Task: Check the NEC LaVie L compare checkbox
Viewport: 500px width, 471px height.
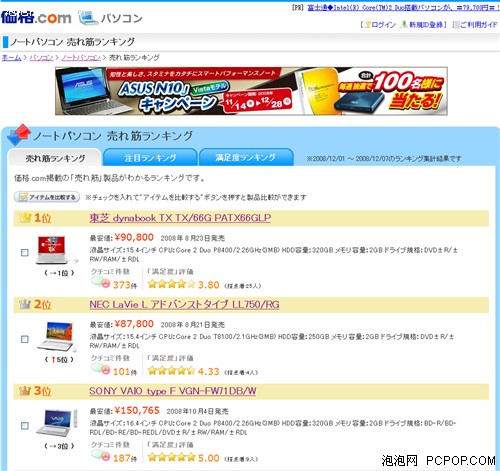Action: (25, 339)
